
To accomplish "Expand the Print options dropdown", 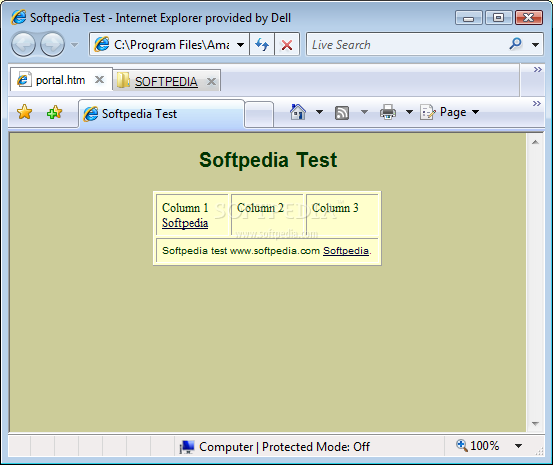I will tap(409, 112).
